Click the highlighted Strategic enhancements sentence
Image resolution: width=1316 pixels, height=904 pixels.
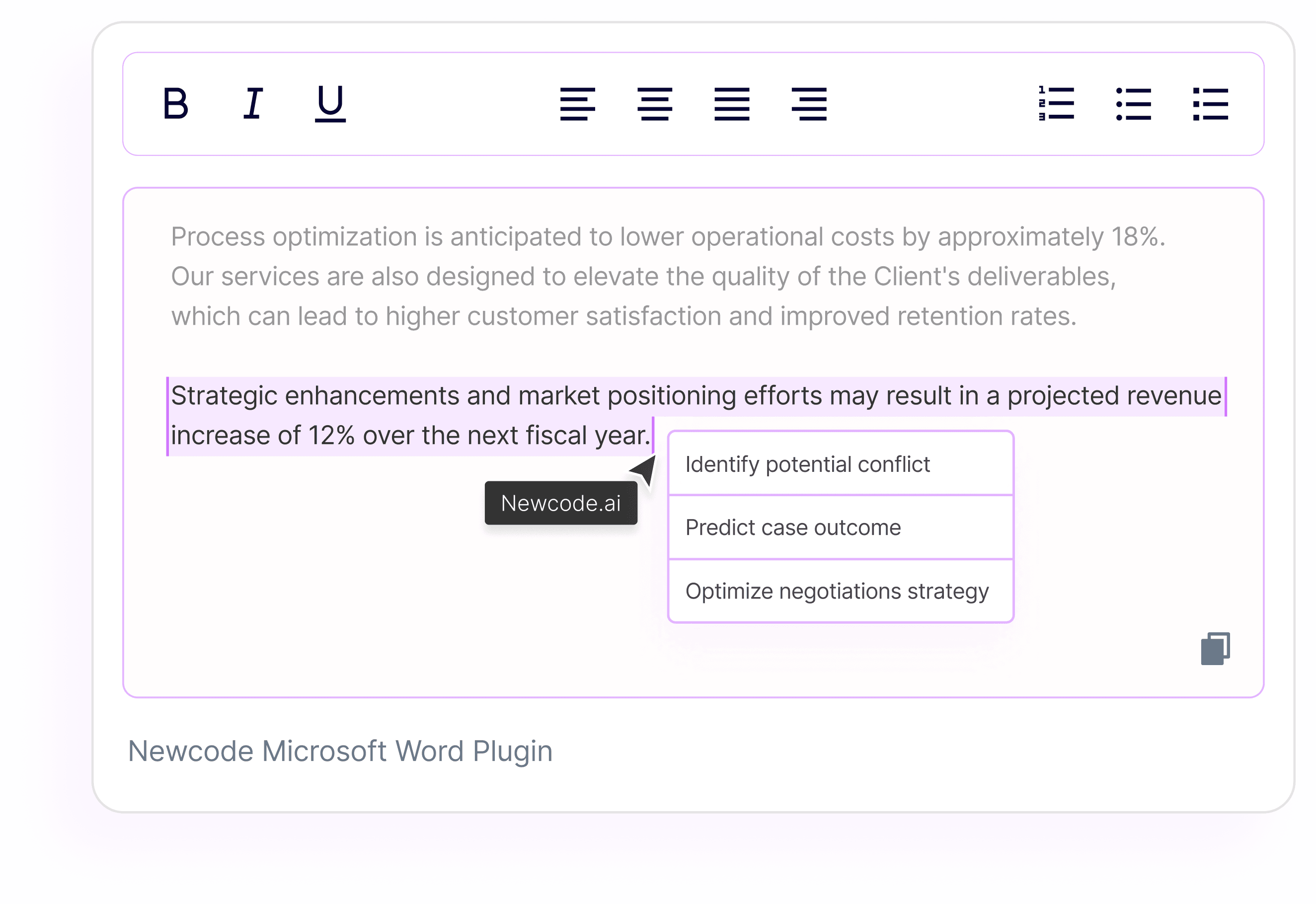click(x=696, y=396)
